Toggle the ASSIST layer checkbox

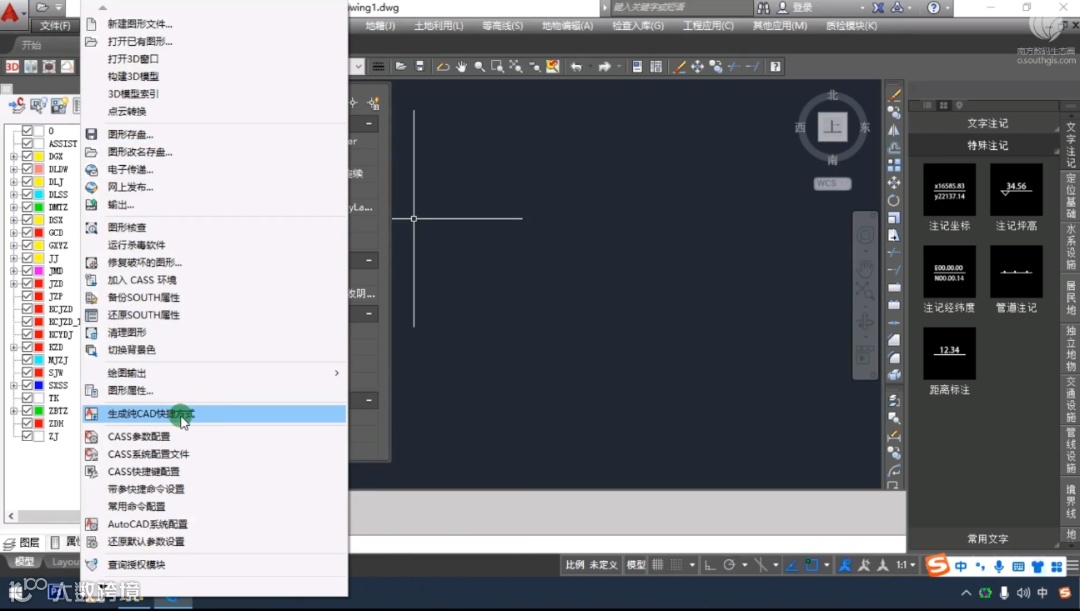pos(27,143)
